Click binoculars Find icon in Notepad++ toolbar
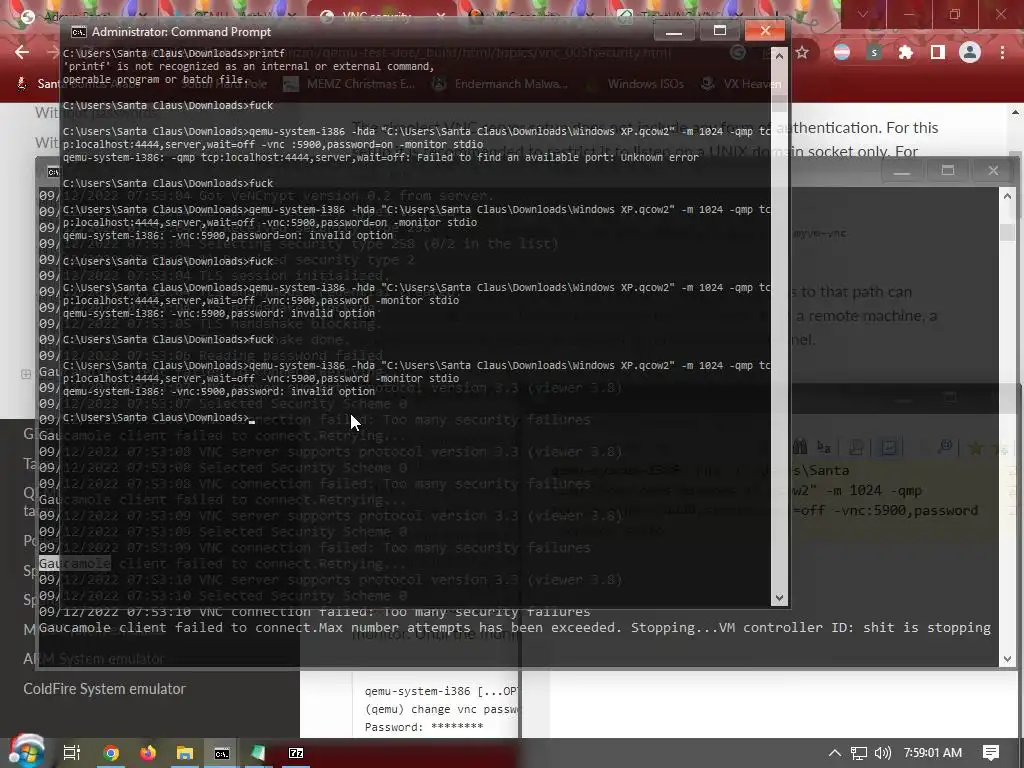This screenshot has width=1024, height=768. (800, 447)
